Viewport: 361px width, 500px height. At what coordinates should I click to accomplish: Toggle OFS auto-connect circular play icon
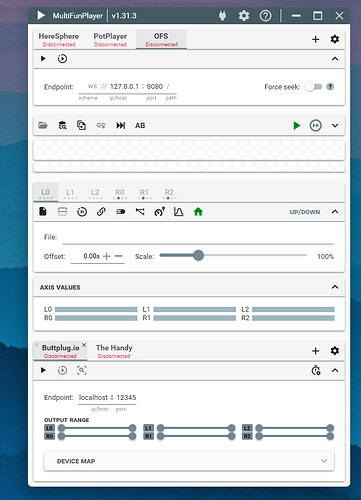pos(62,59)
